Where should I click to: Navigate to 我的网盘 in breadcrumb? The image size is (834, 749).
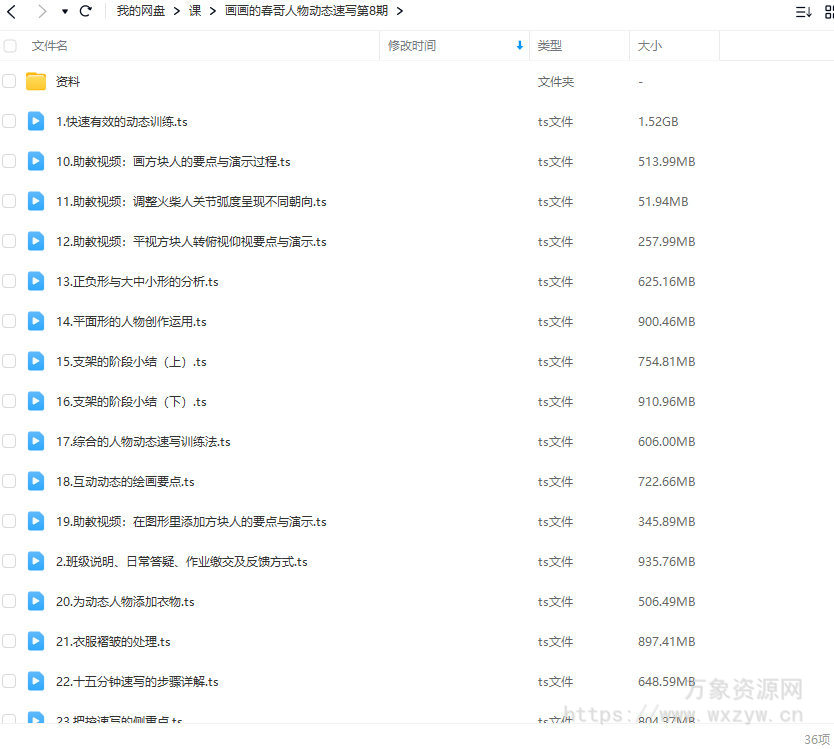(x=139, y=11)
